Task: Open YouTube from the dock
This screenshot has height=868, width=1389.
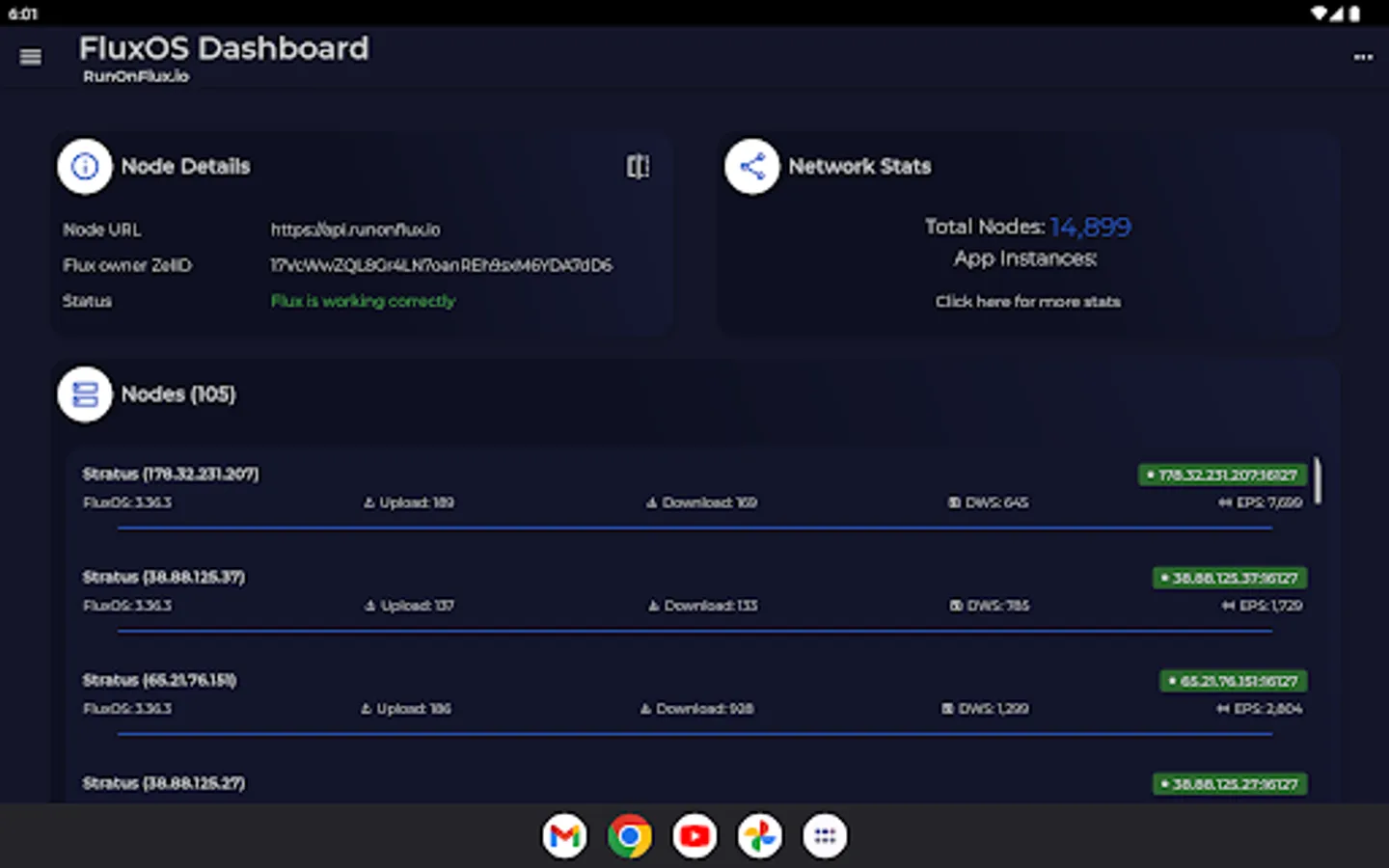Action: click(x=694, y=836)
